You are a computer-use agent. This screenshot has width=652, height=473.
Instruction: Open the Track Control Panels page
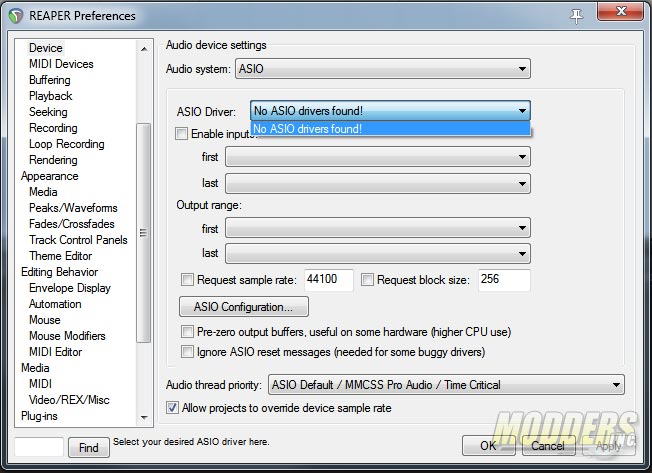78,240
